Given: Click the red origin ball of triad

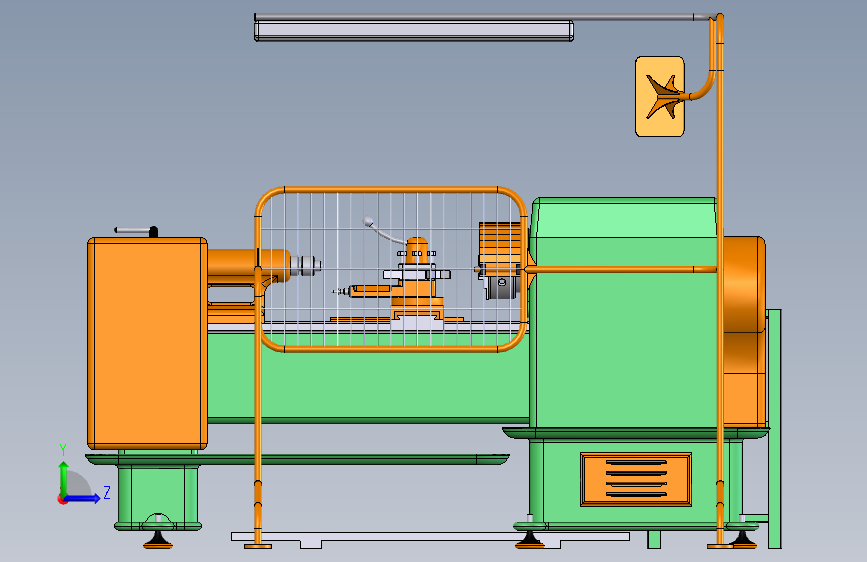Looking at the screenshot, I should coord(62,499).
